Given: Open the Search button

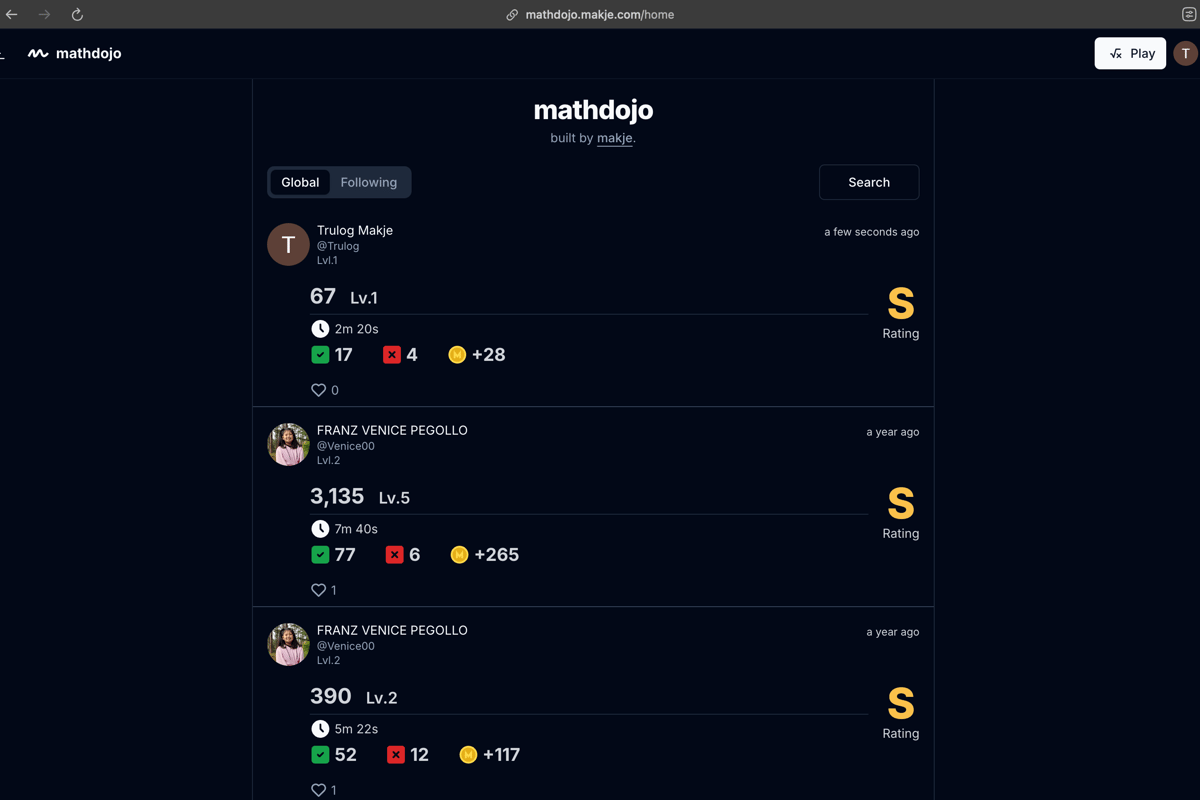Looking at the screenshot, I should coord(868,182).
